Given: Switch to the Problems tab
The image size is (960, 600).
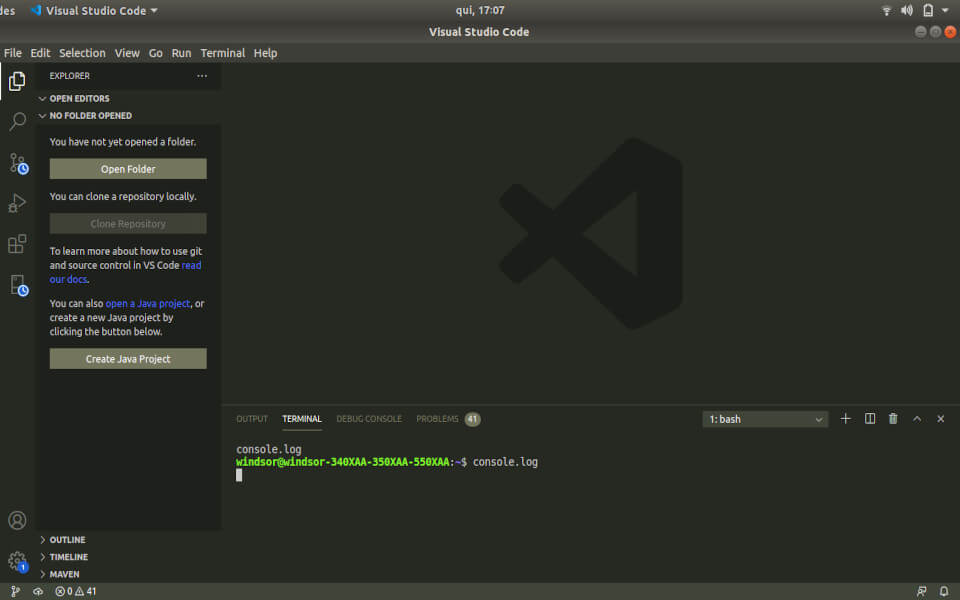Looking at the screenshot, I should point(437,419).
